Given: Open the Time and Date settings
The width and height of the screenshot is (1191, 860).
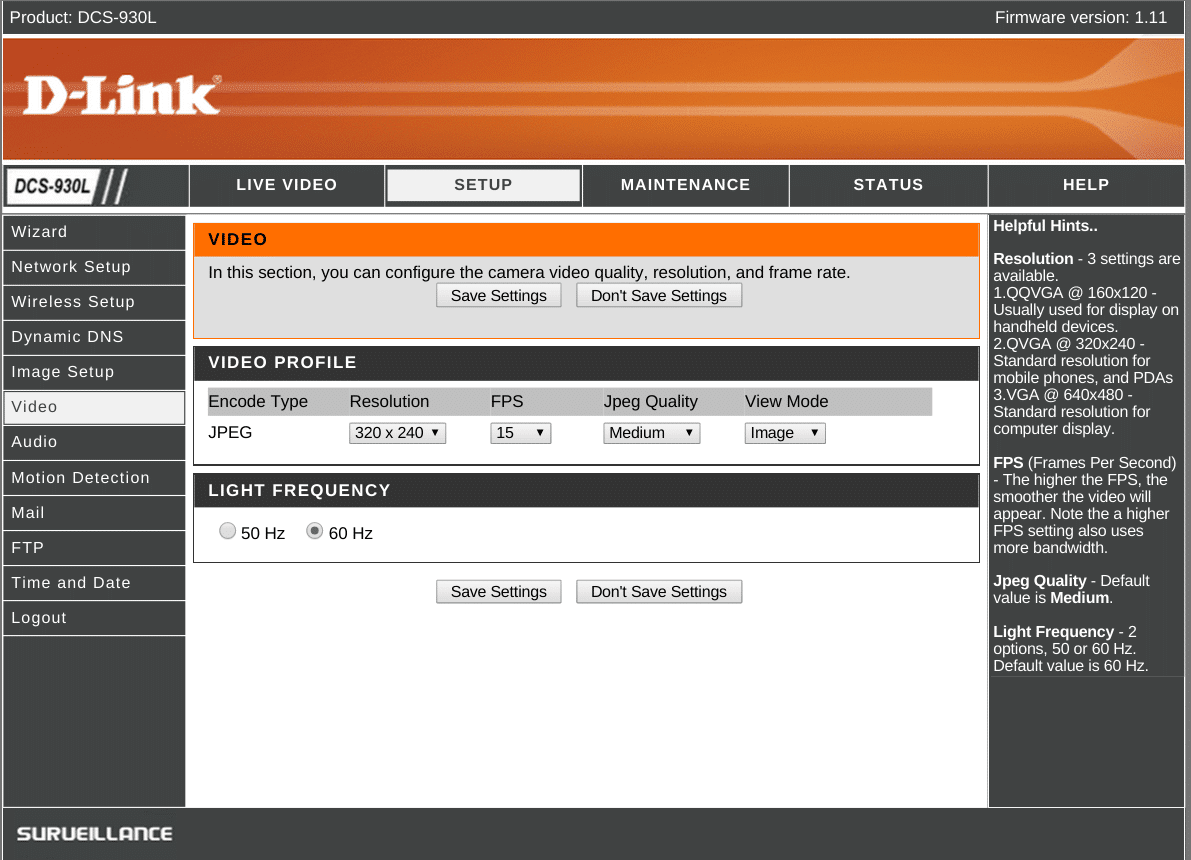Looking at the screenshot, I should pos(94,583).
